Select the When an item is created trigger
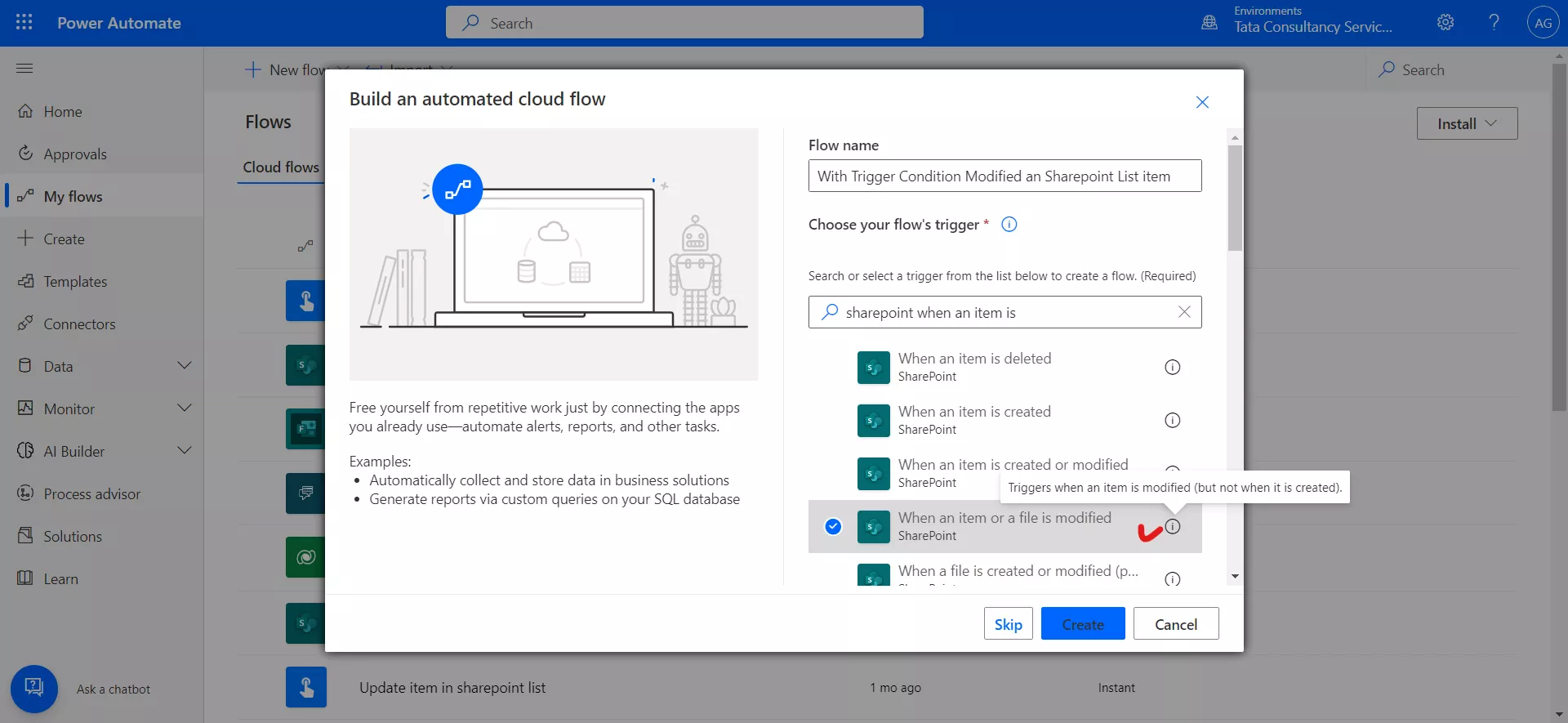Viewport: 1568px width, 723px height. pyautogui.click(x=1004, y=421)
